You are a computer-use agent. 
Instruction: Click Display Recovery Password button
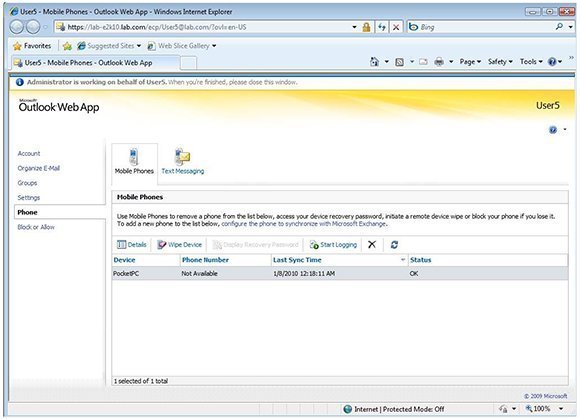point(256,244)
